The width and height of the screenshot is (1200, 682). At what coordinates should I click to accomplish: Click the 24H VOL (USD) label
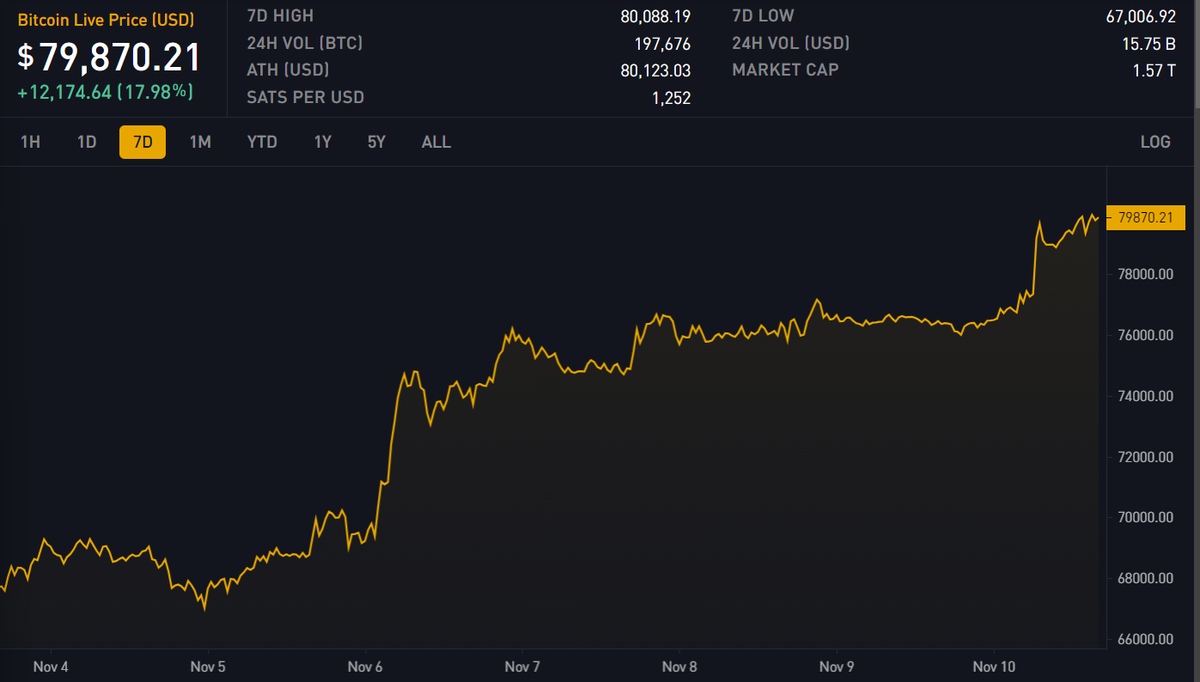[791, 43]
